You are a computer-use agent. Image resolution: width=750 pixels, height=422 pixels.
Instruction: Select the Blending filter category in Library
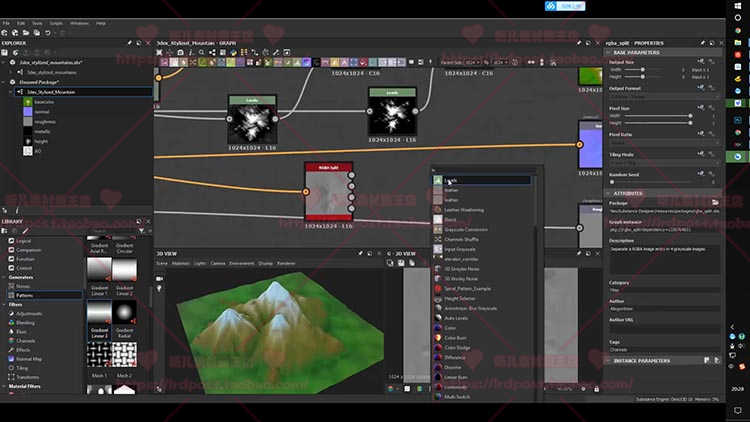pos(25,323)
